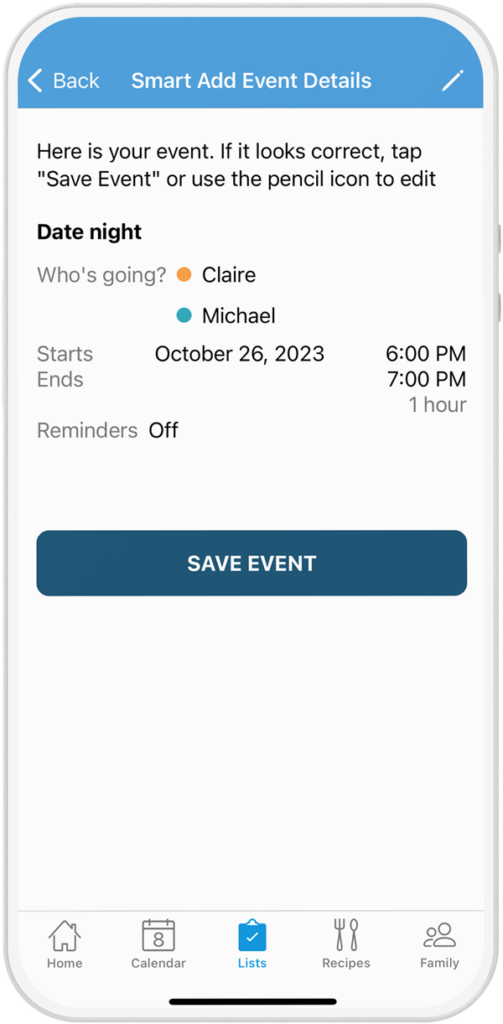Tap the Family tab label
The height and width of the screenshot is (1024, 503).
(x=440, y=963)
